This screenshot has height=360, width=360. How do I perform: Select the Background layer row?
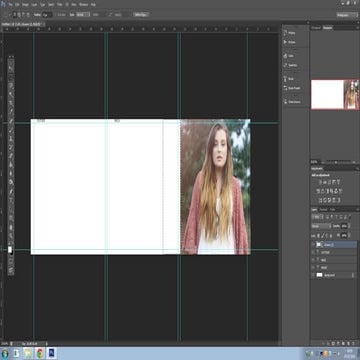pyautogui.click(x=334, y=275)
